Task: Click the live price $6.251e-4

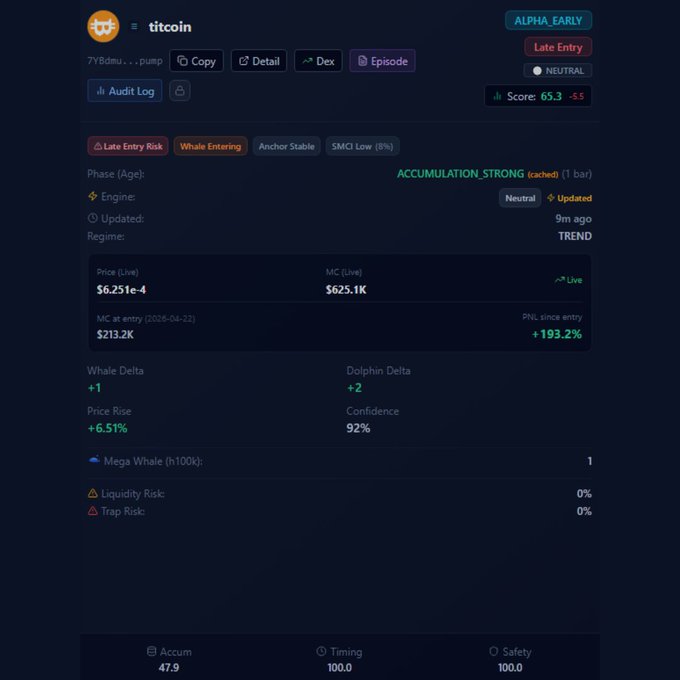Action: [121, 290]
